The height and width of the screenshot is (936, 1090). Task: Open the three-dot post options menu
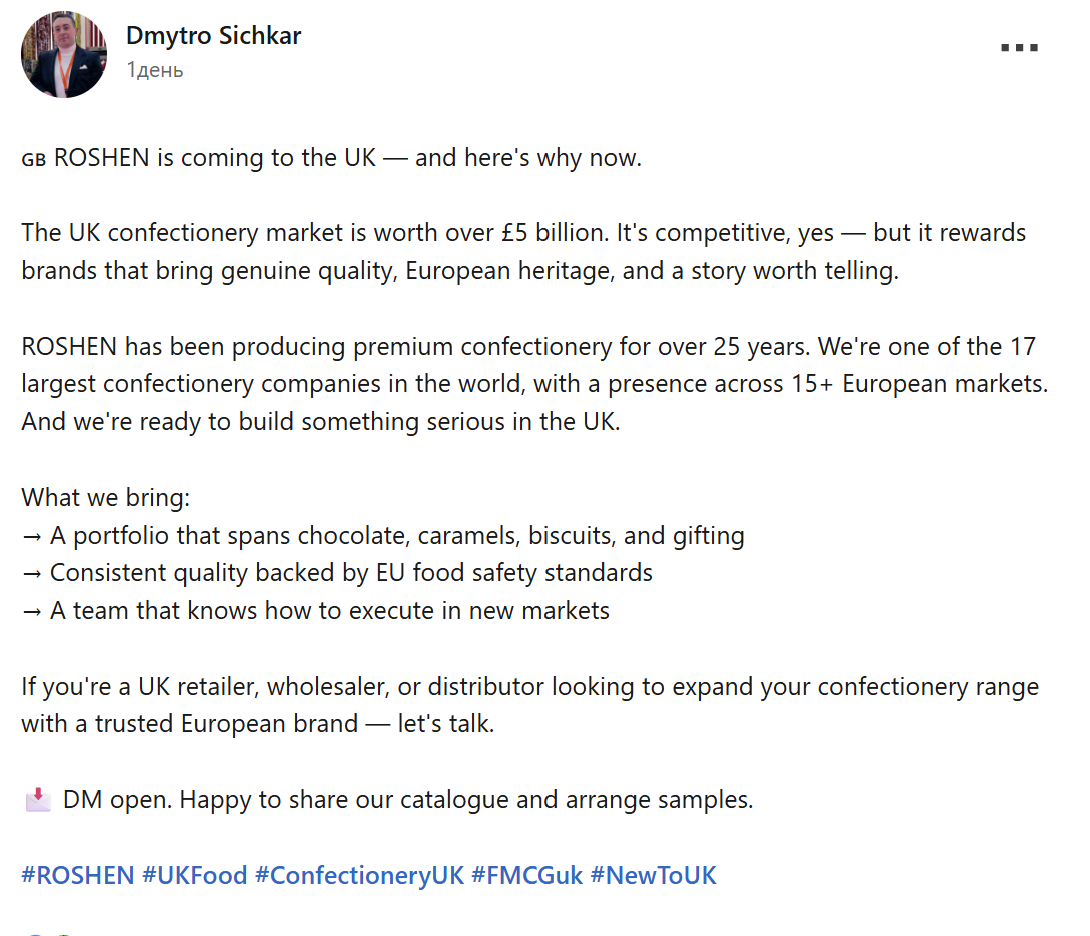click(x=1019, y=48)
